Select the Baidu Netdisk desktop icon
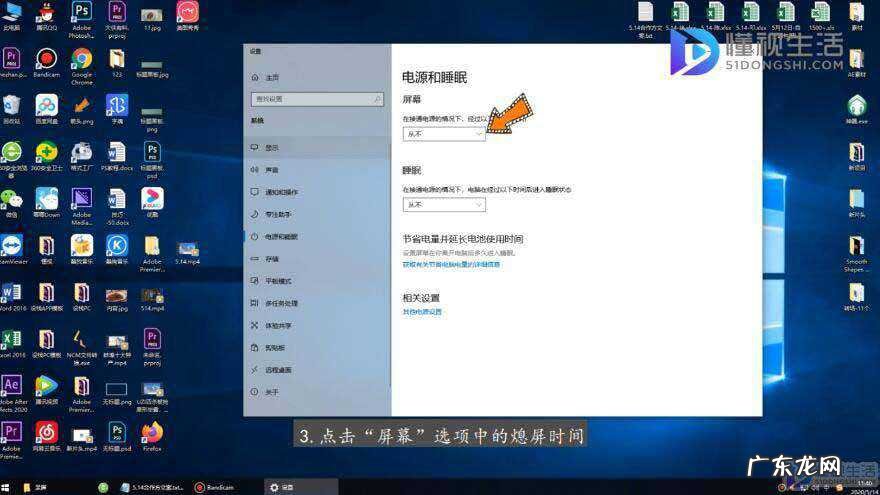This screenshot has height=495, width=880. 47,109
